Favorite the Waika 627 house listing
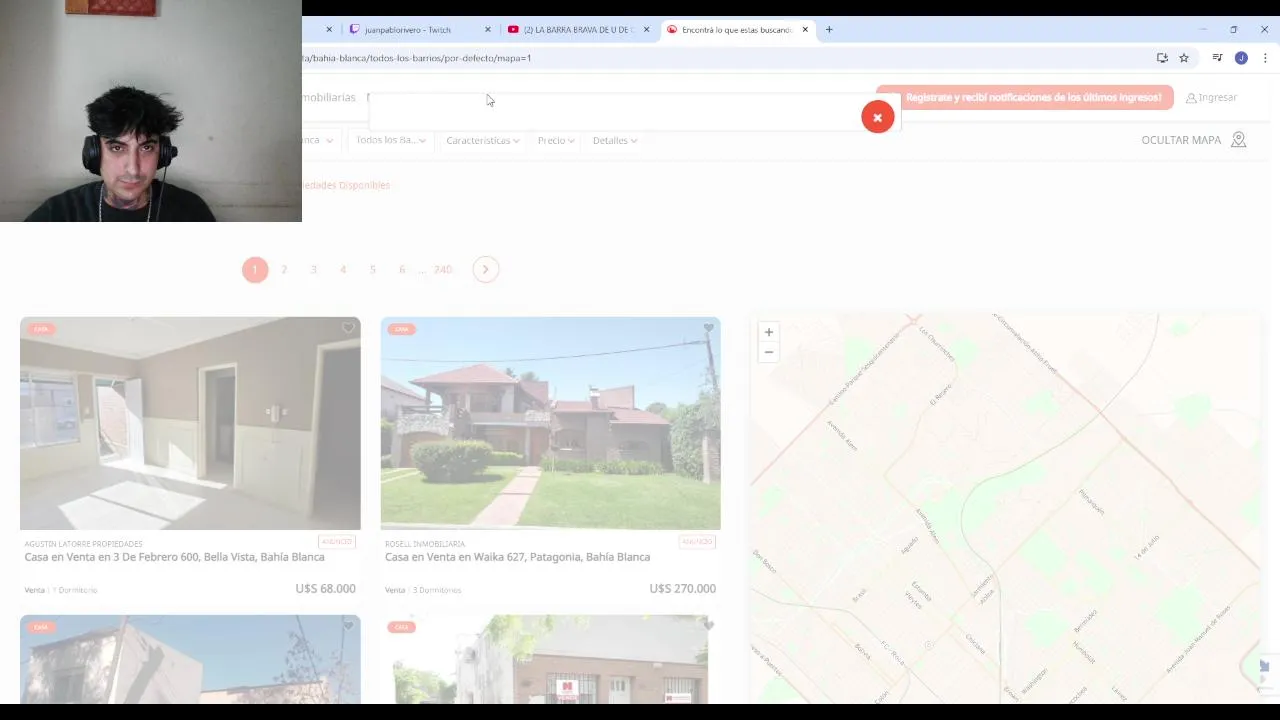The height and width of the screenshot is (720, 1280). [708, 328]
